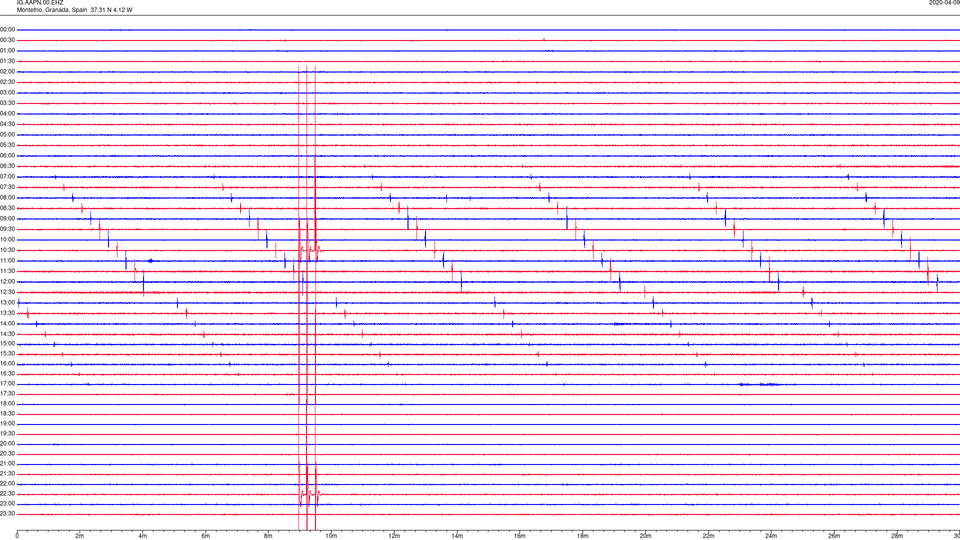Select the 03:30 trace time label
960x540 pixels.
8,103
